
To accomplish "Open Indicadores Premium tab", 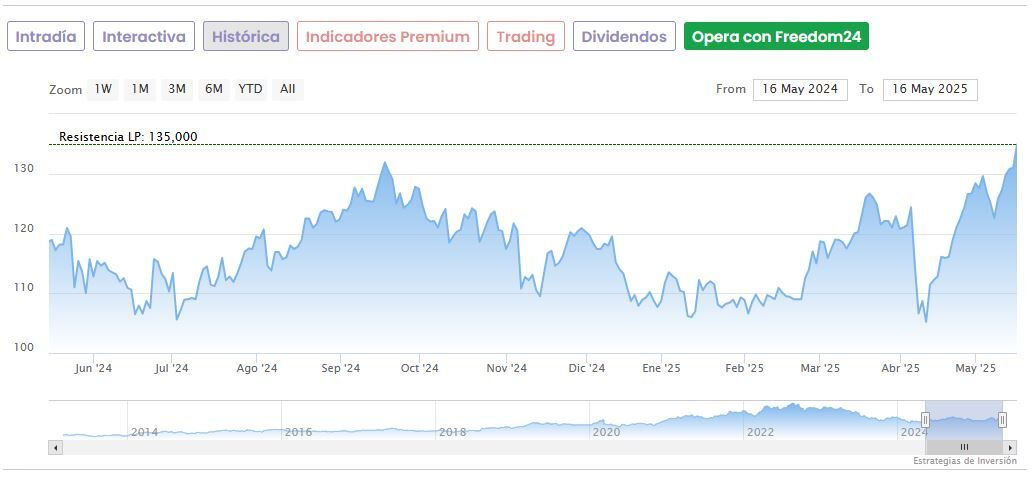I will pos(387,37).
